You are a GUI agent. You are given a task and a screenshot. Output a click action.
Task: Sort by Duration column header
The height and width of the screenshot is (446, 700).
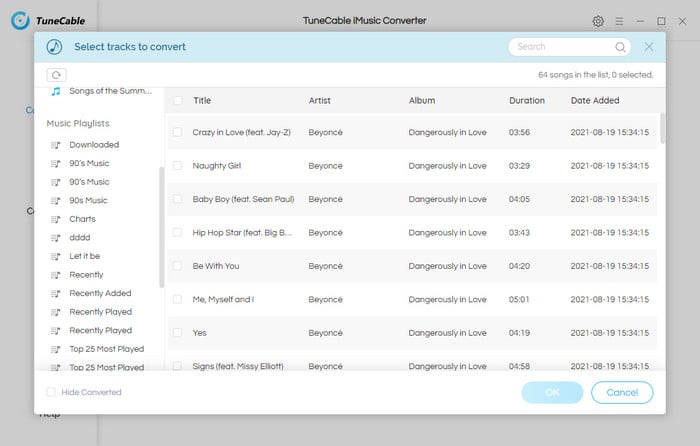click(527, 100)
